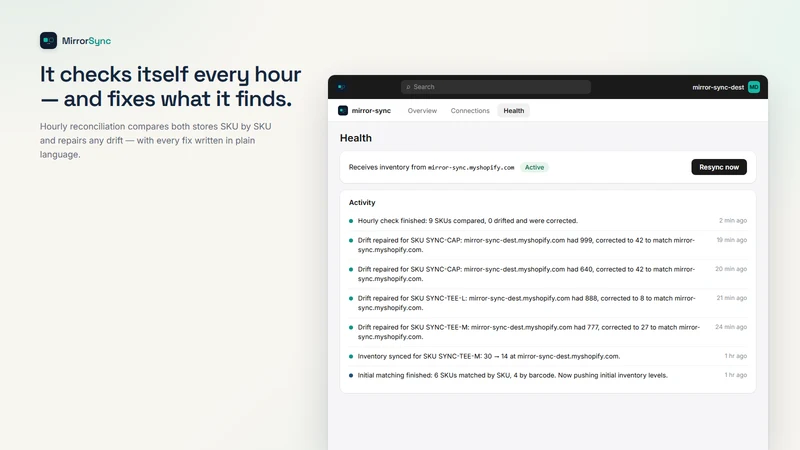The height and width of the screenshot is (450, 800).
Task: Click the Active status badge
Action: 534,167
